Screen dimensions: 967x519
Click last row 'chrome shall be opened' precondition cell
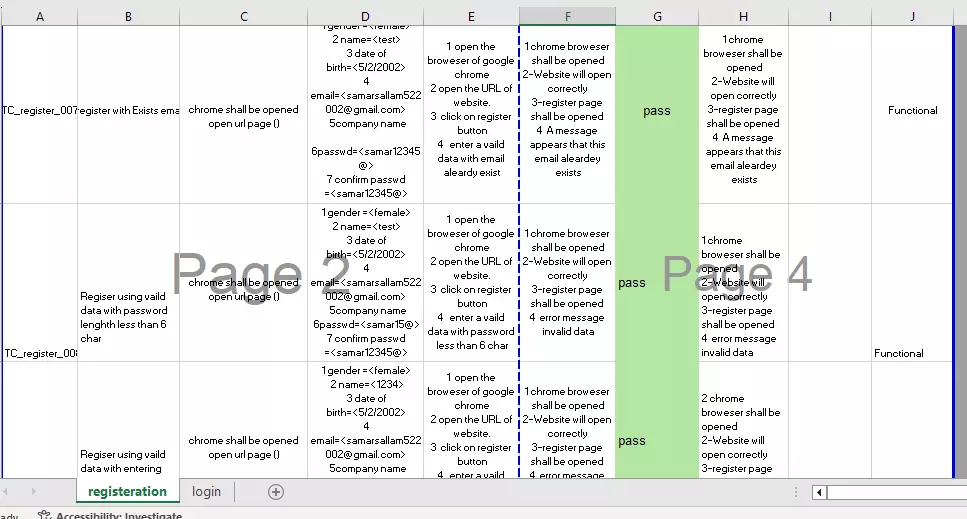[244, 420]
